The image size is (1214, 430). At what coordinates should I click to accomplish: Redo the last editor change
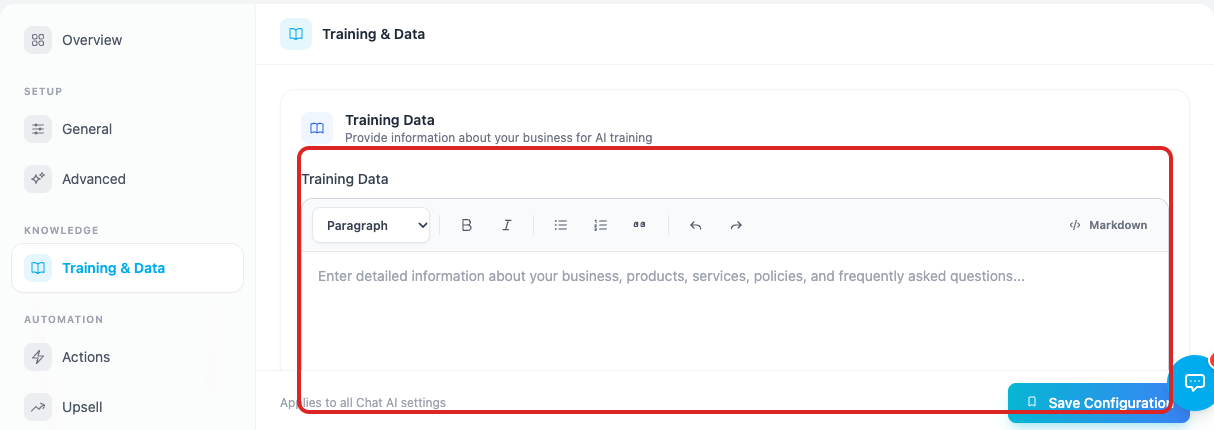tap(735, 225)
